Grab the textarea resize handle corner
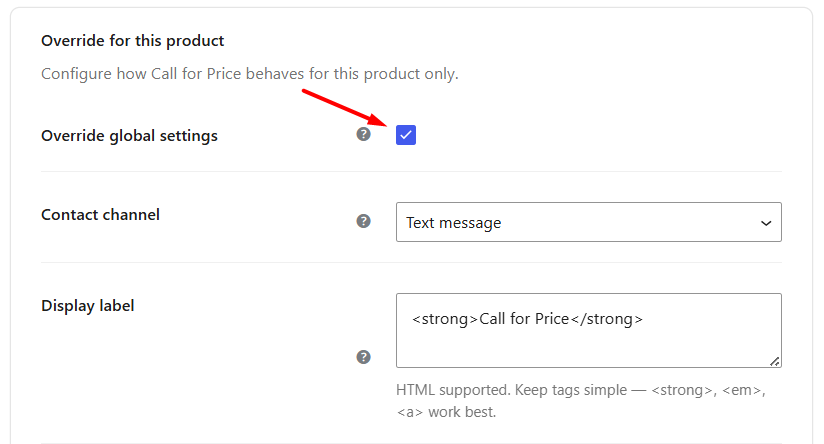Viewport: 824px width, 444px height. 775,362
